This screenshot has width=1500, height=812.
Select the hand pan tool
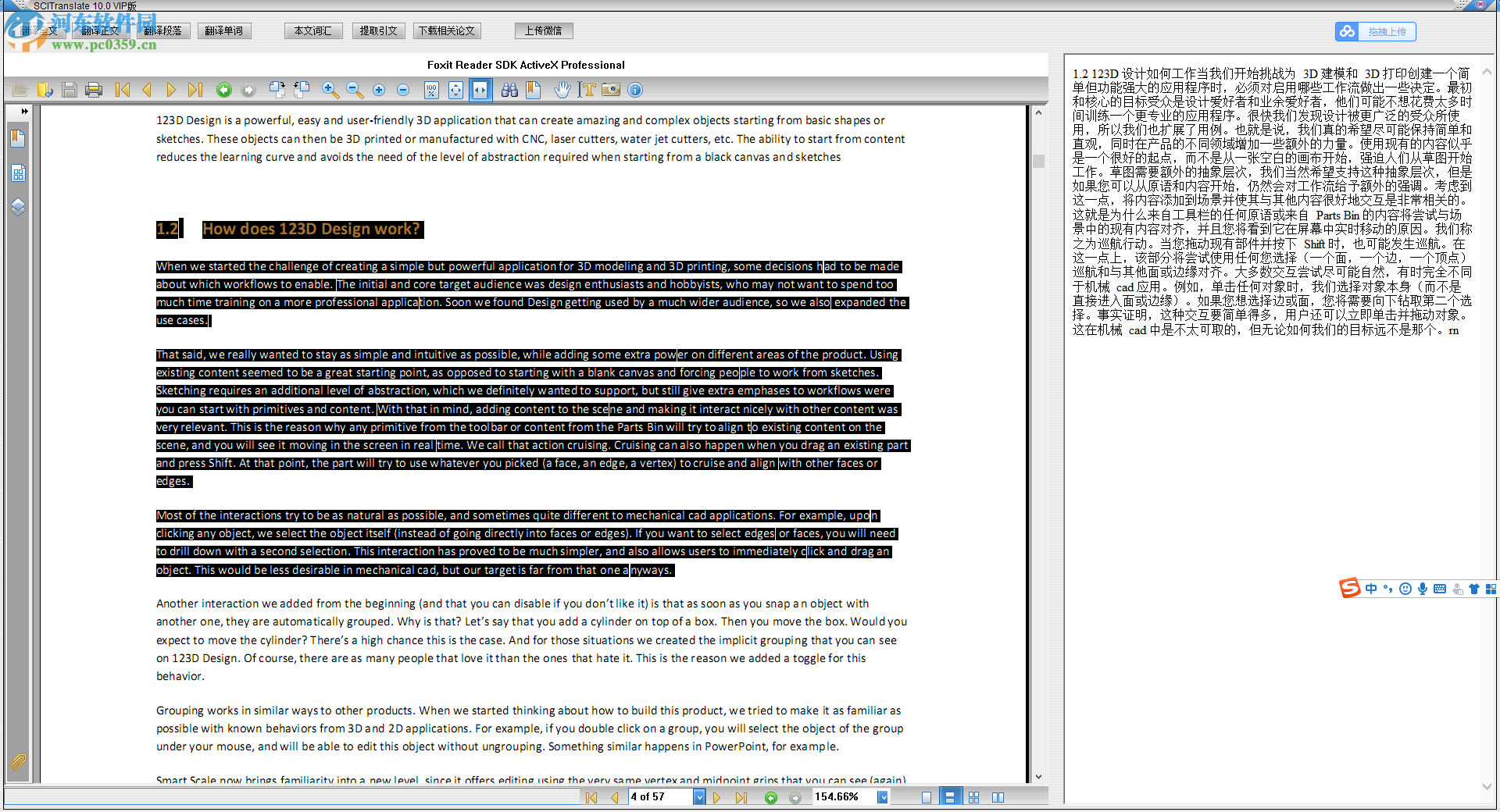(x=562, y=91)
